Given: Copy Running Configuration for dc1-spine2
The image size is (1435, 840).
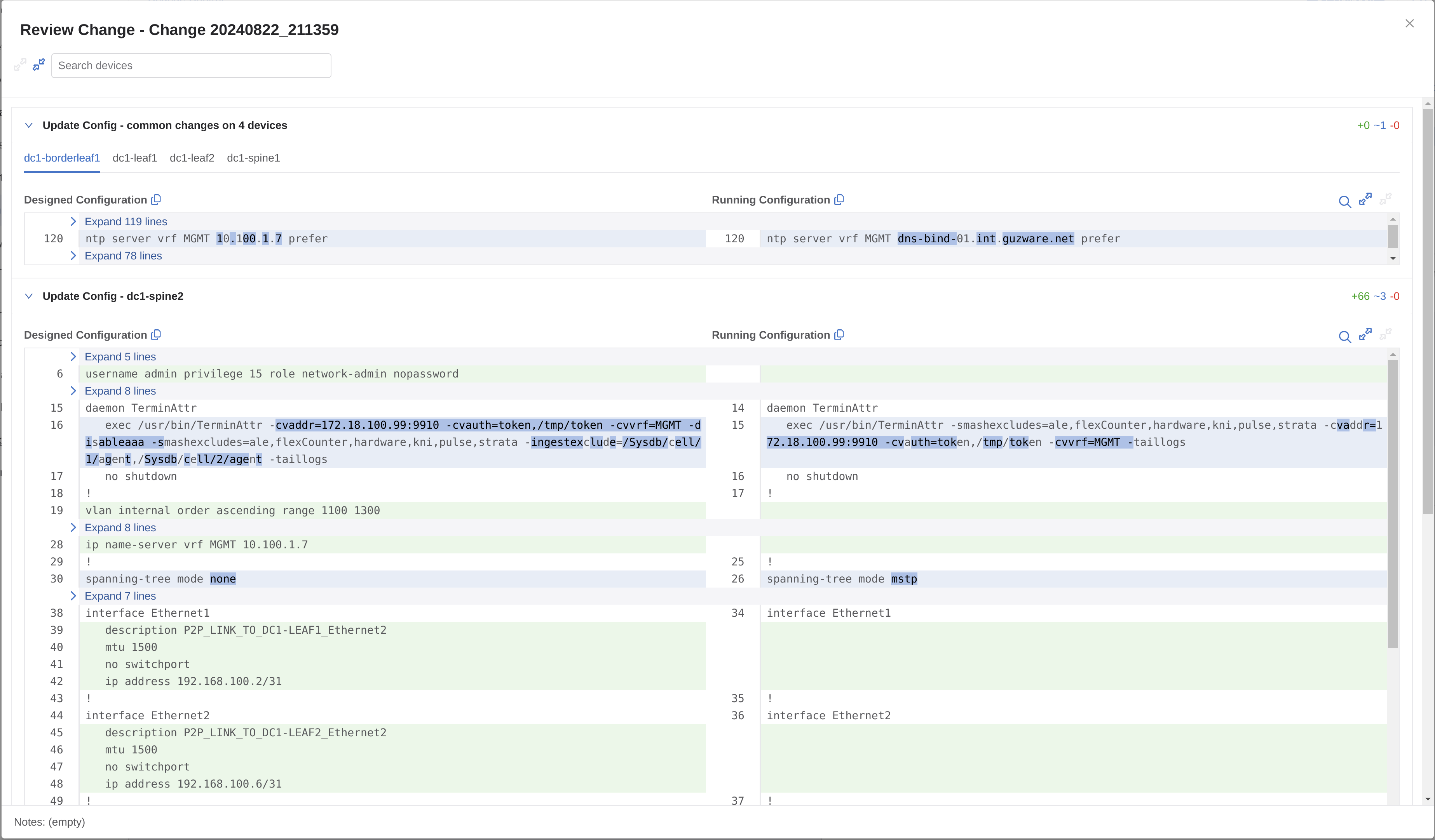Looking at the screenshot, I should tap(839, 335).
